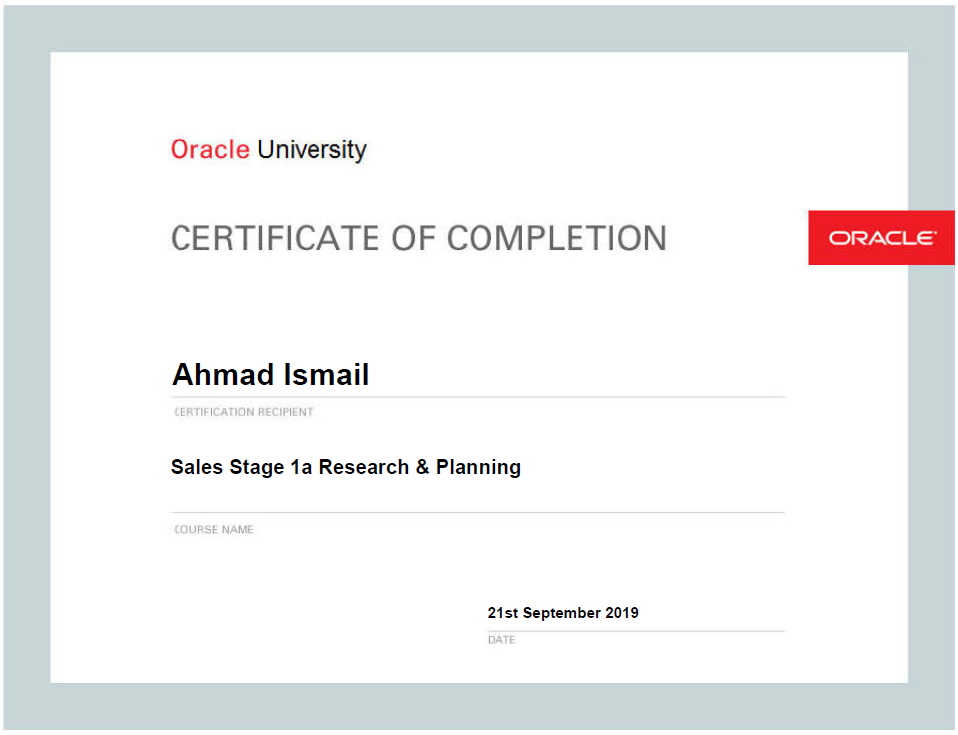Image resolution: width=958 pixels, height=735 pixels.
Task: Select the date 21st September 2019
Action: click(x=562, y=612)
